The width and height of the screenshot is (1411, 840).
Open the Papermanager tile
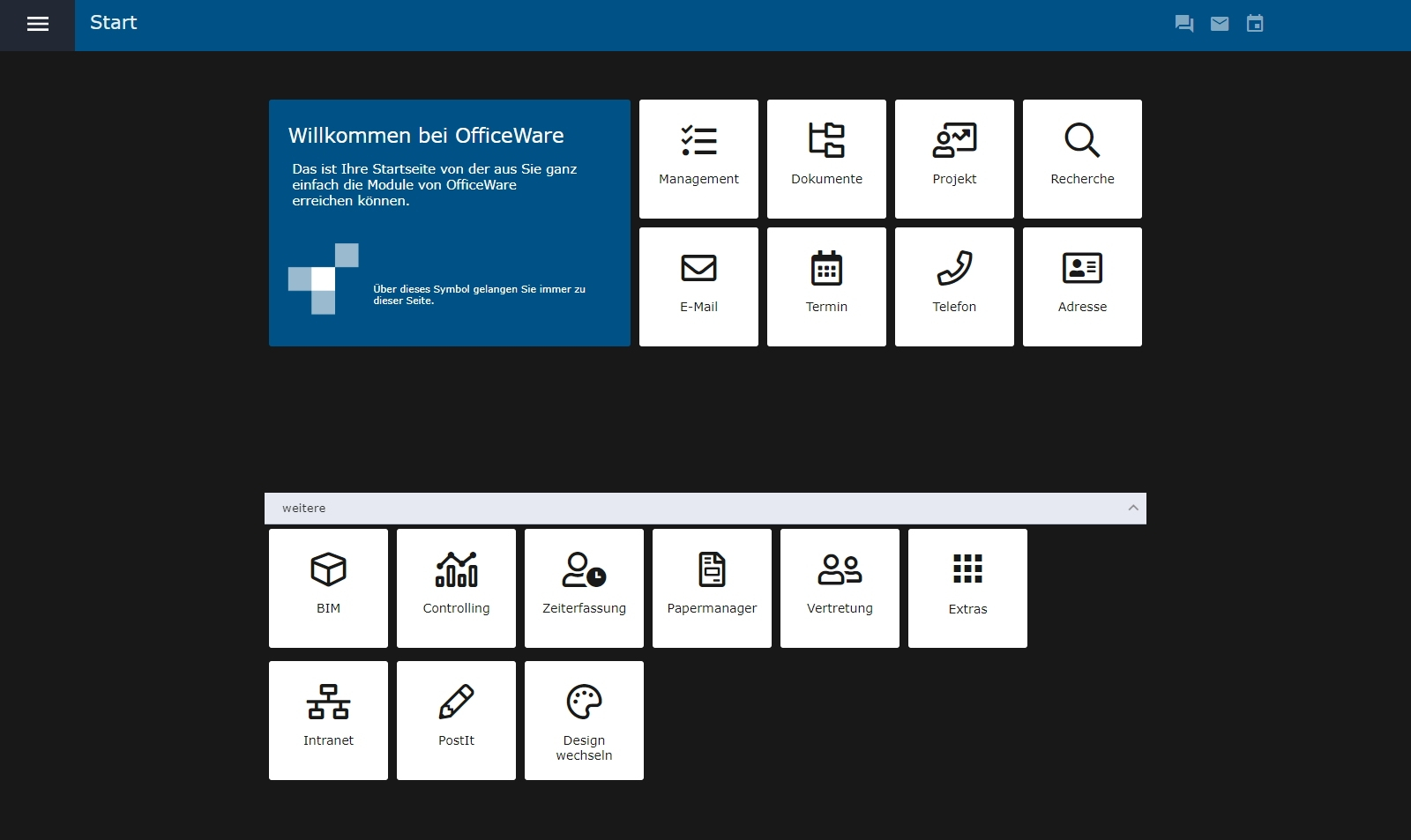tap(712, 588)
